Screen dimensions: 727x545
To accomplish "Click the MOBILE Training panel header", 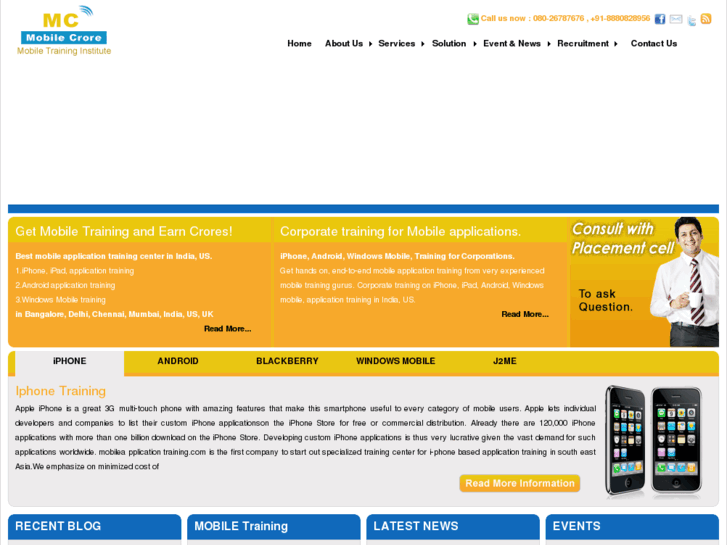I will point(274,526).
